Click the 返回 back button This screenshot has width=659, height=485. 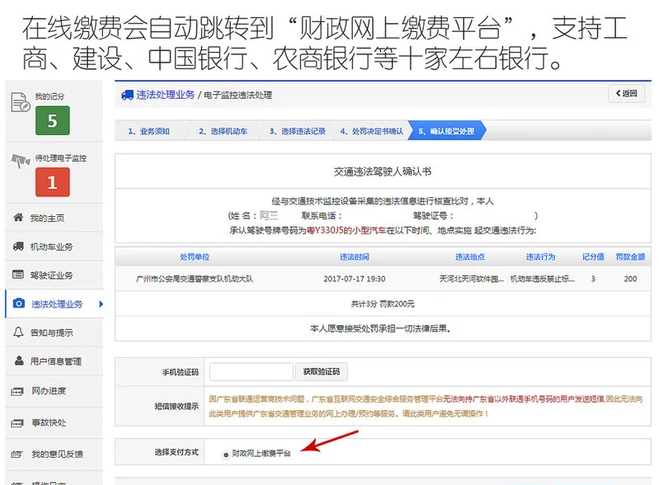pos(627,93)
